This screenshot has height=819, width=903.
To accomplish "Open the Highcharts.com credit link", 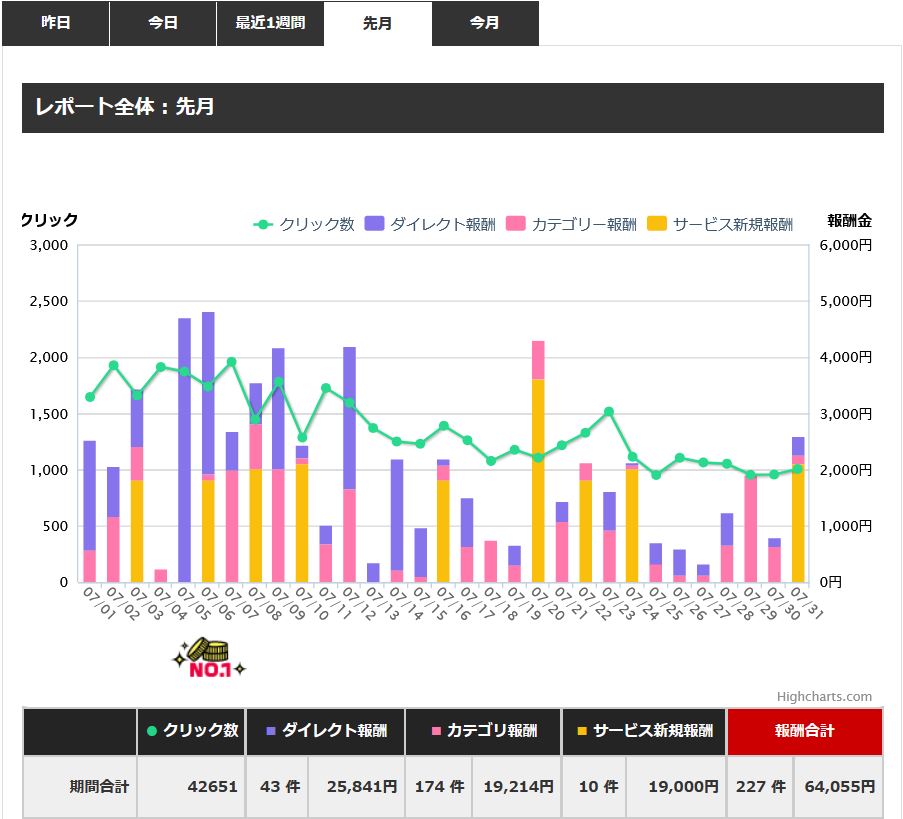I will point(824,696).
